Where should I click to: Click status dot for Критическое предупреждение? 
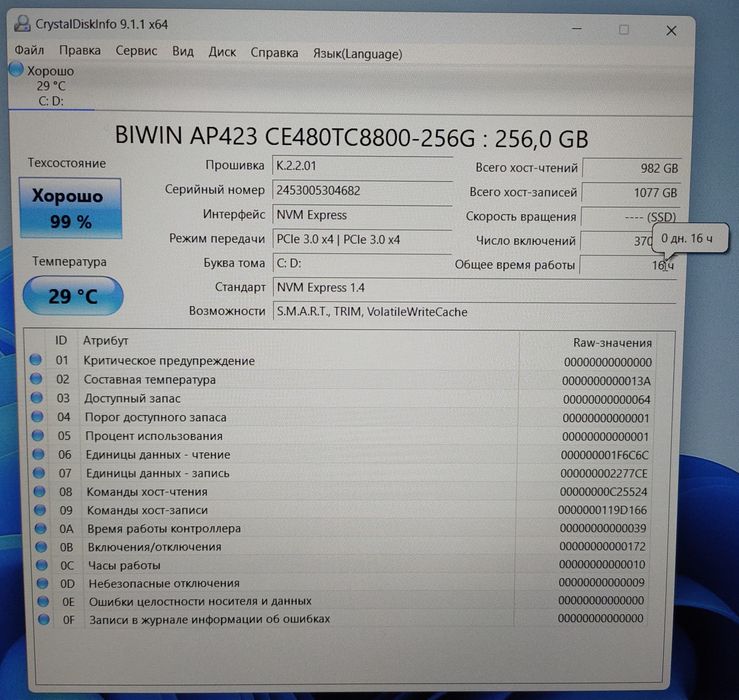[35, 360]
